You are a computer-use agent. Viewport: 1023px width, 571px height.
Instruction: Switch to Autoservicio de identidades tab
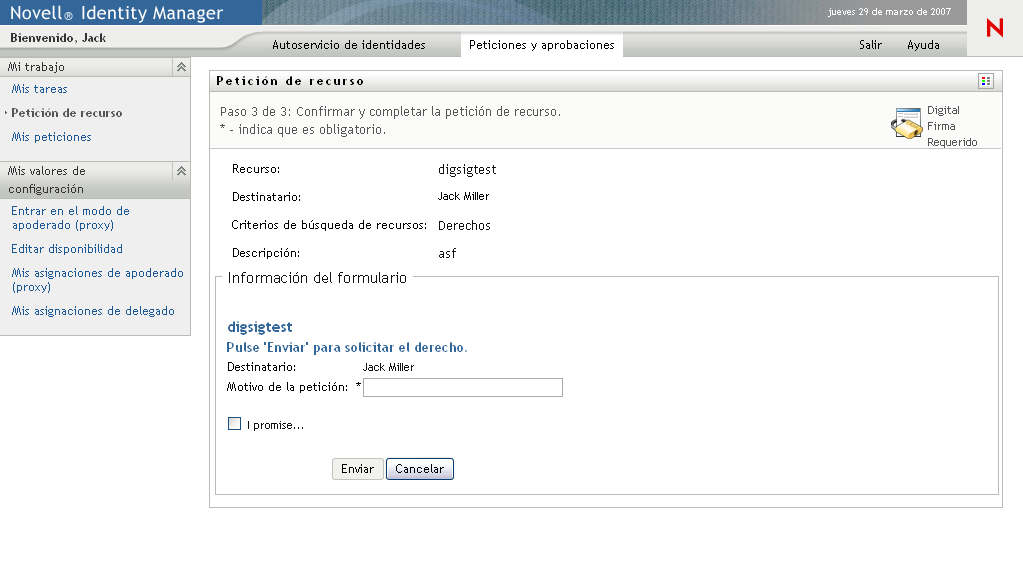coord(348,45)
